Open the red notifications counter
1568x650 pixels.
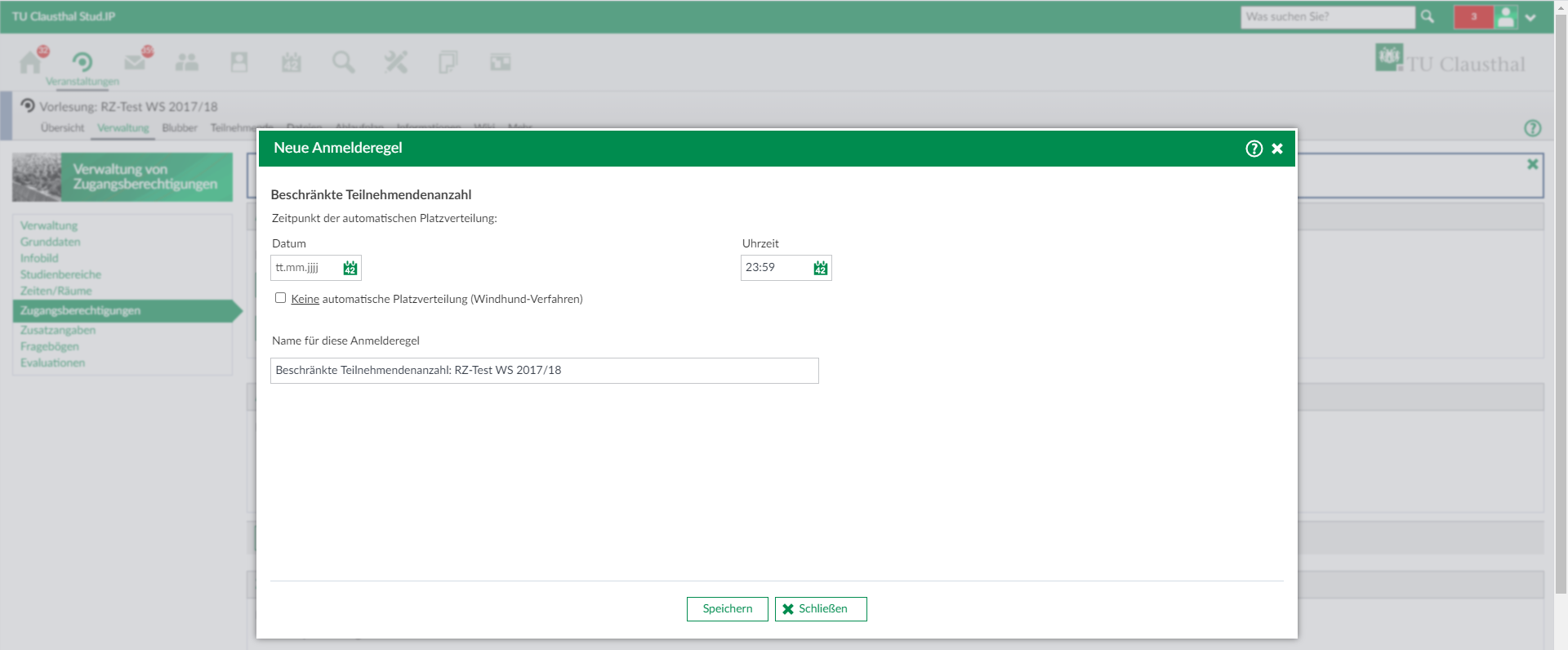coord(1473,16)
